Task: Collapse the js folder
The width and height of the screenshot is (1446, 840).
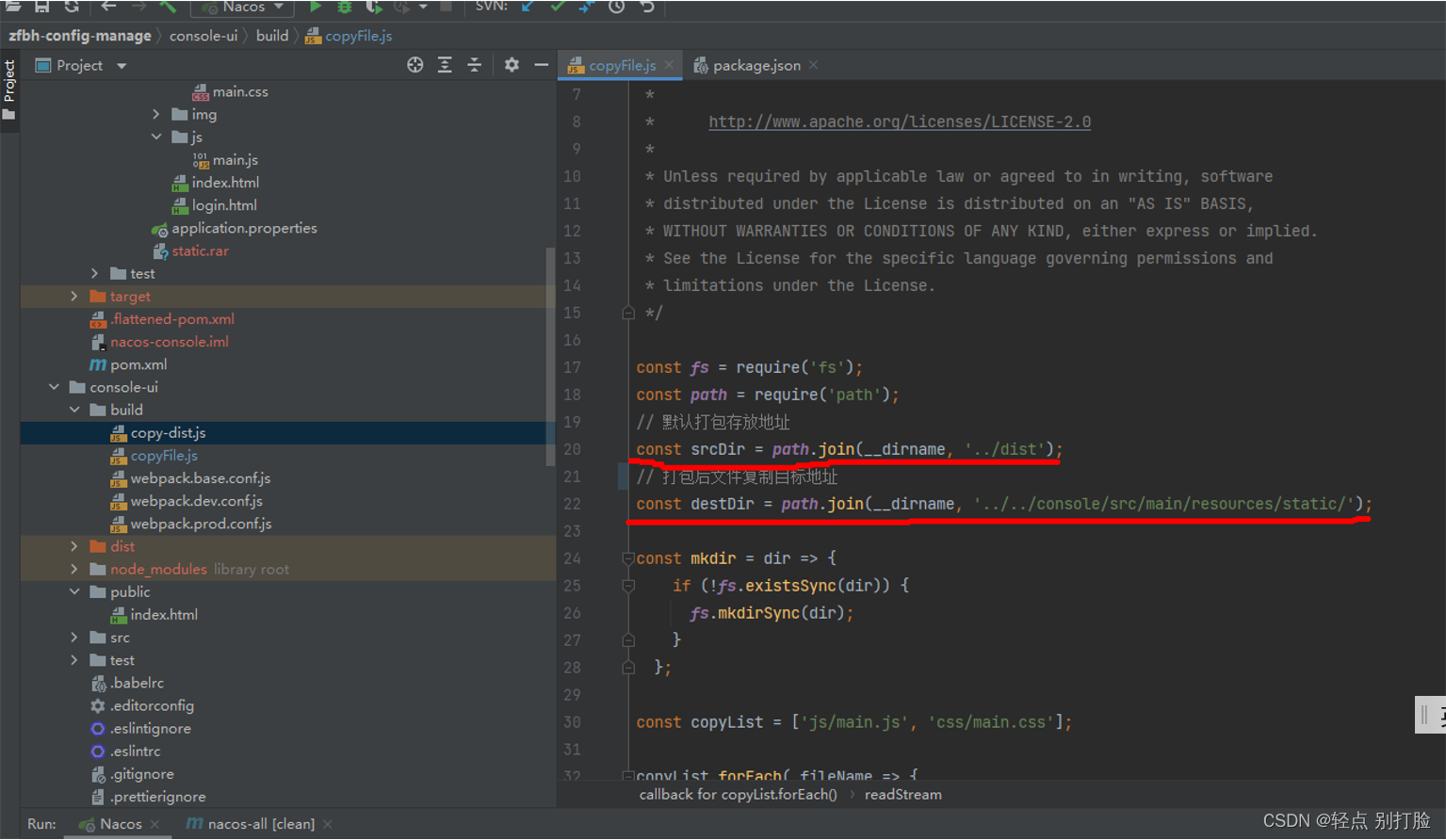Action: pos(156,137)
